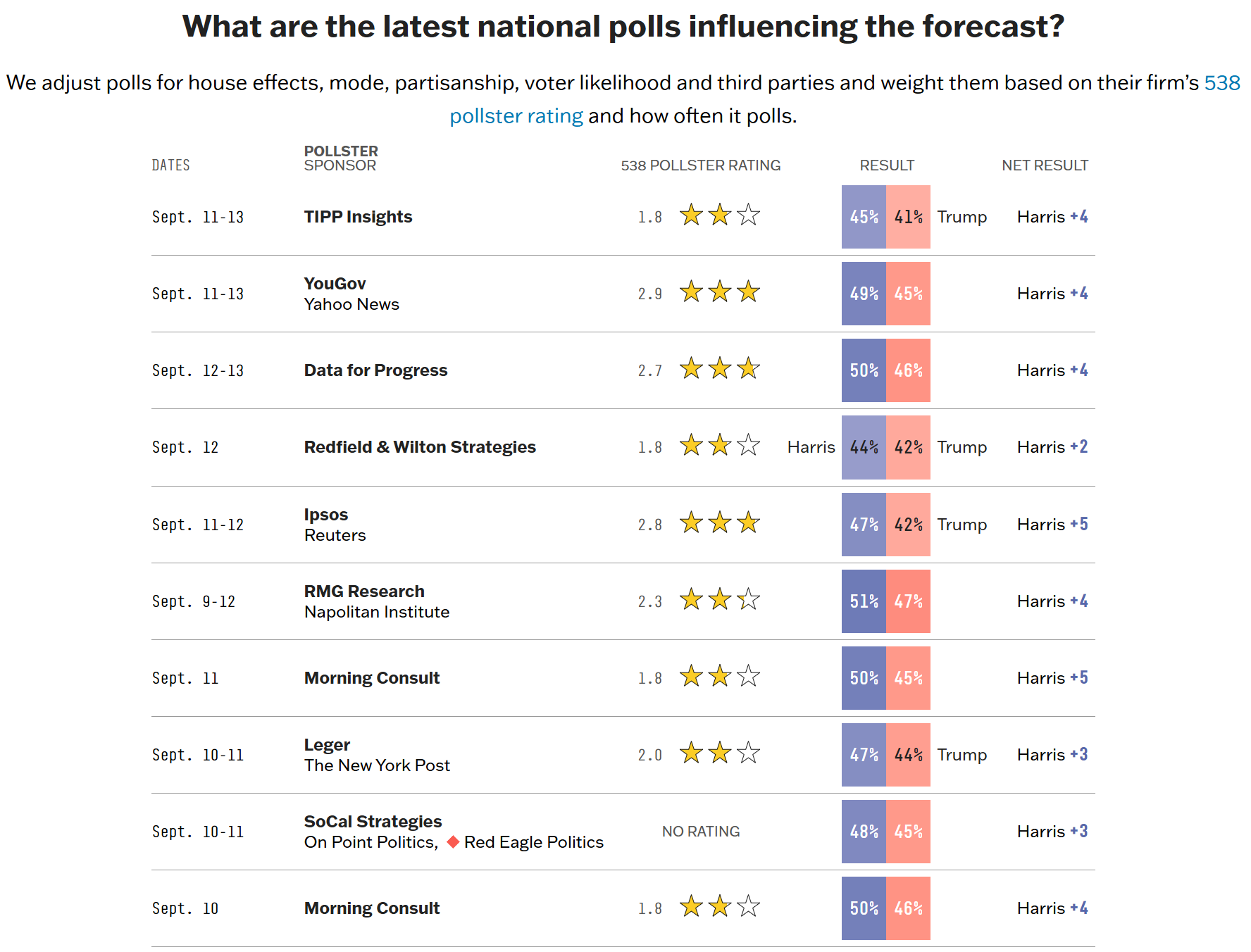Click the red 47% result bar for RMG Research
This screenshot has height=952, width=1251.
(x=908, y=601)
